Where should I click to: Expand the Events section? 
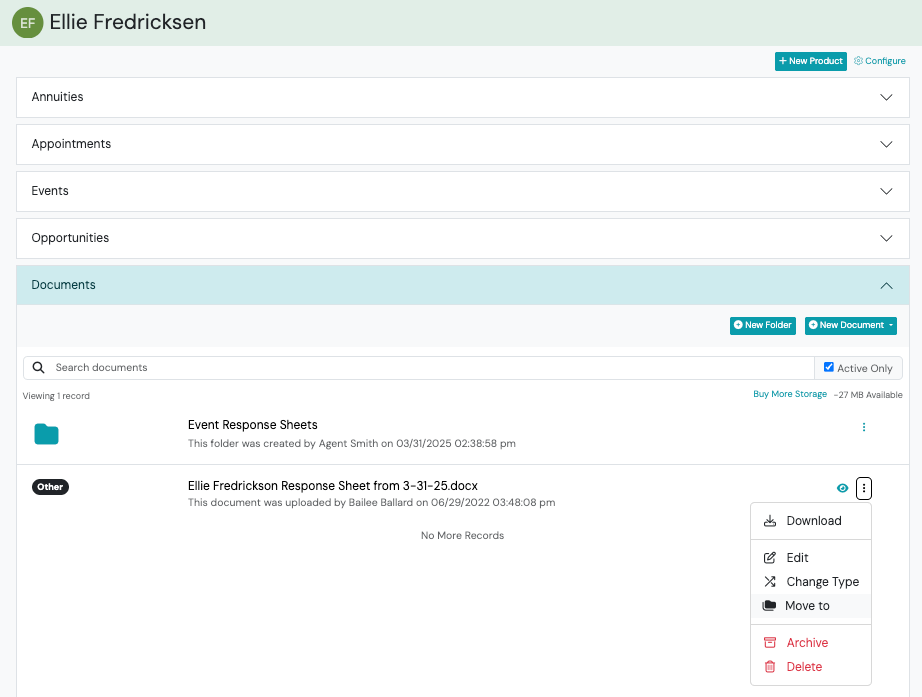tap(463, 191)
